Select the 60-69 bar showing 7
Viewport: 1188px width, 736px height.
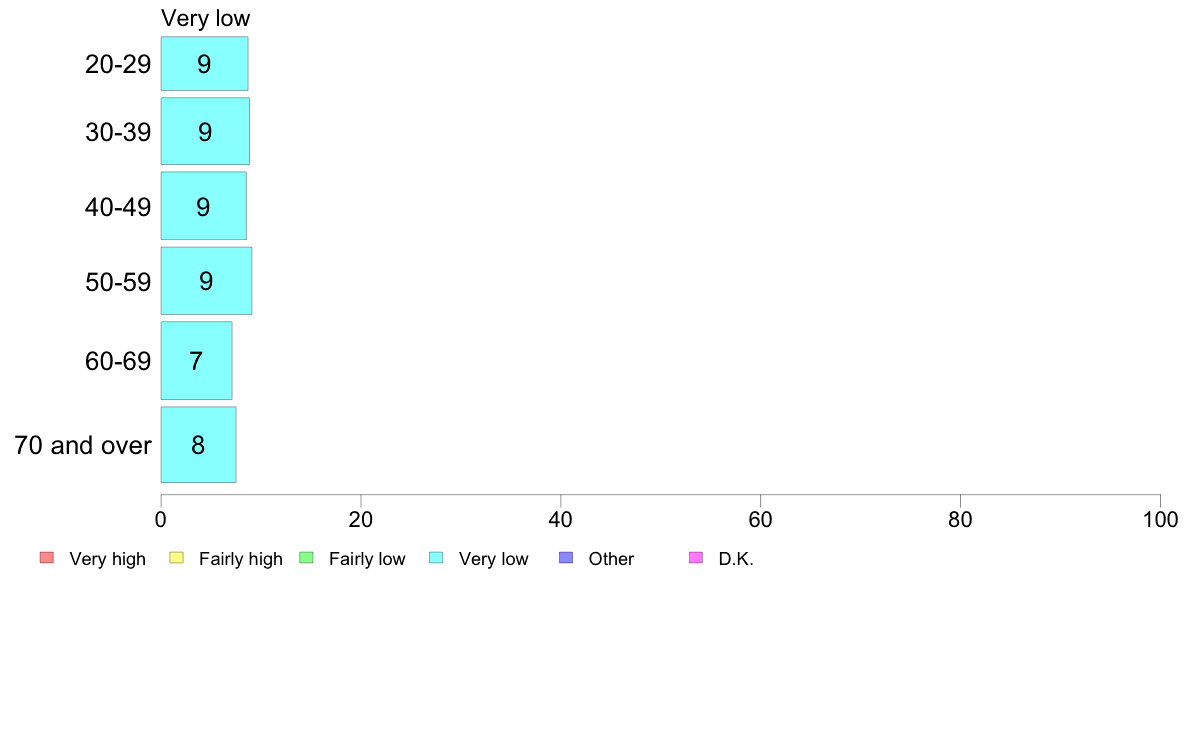pyautogui.click(x=196, y=361)
